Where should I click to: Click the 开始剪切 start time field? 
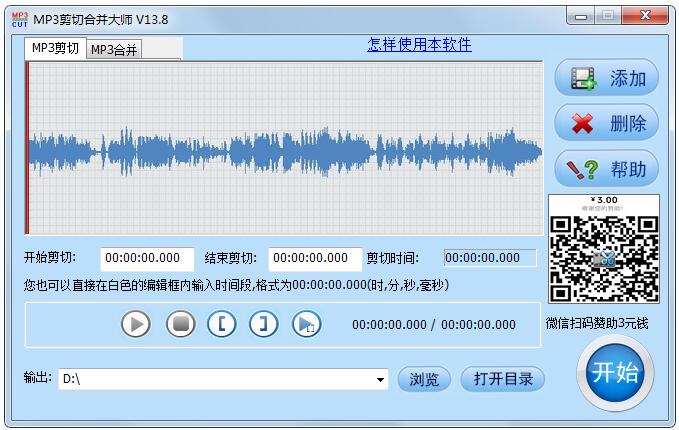pos(147,258)
